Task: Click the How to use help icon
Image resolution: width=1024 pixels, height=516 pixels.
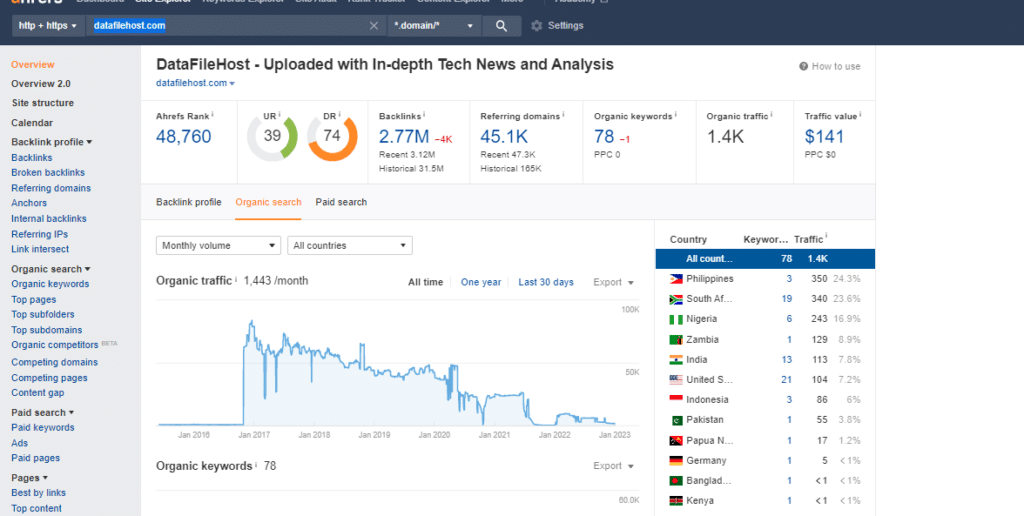Action: (x=803, y=66)
